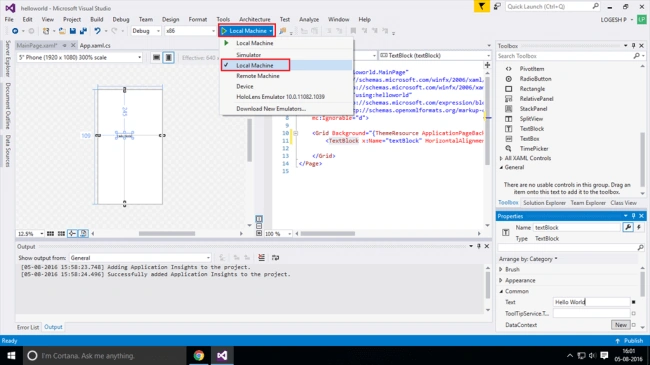Select portrait orientation icon in designer
This screenshot has height=365, width=650.
[168, 58]
